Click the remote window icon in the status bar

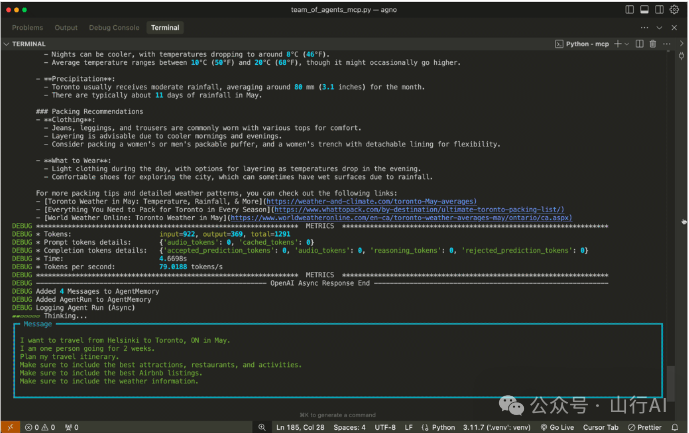coord(8,426)
